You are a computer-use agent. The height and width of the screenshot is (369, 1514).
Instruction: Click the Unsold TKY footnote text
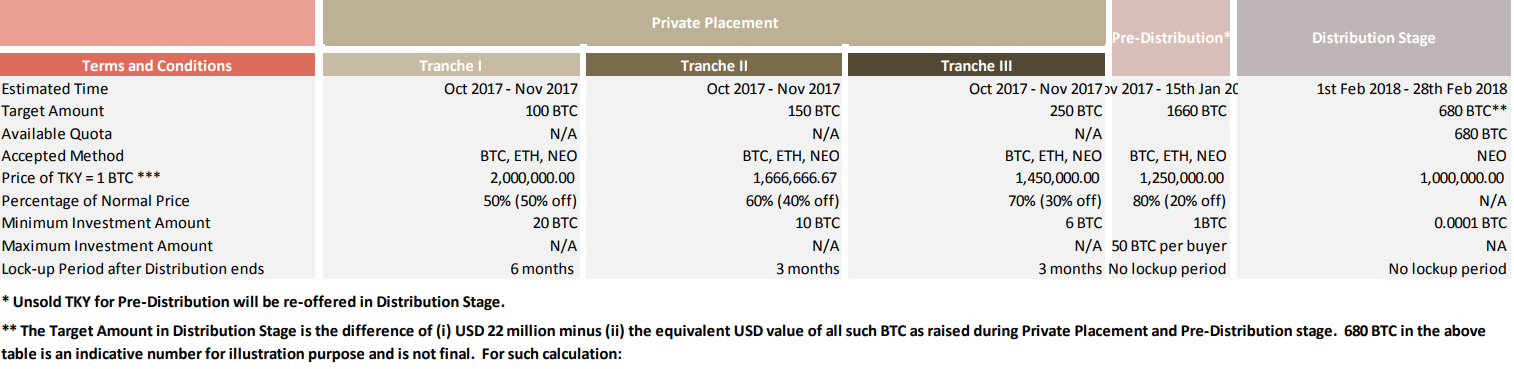pos(253,301)
